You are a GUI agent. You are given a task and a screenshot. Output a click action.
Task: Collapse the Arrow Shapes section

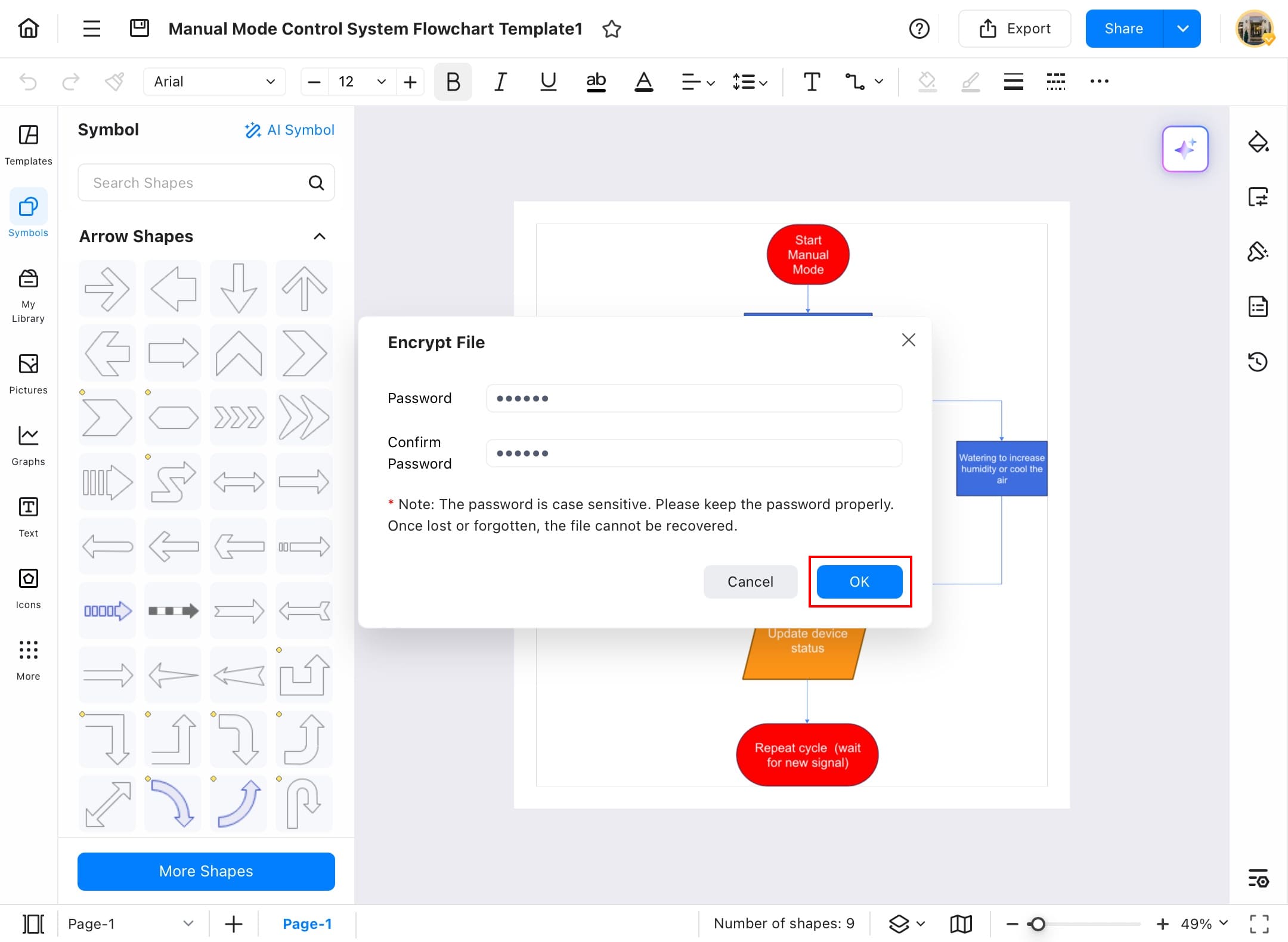tap(320, 237)
